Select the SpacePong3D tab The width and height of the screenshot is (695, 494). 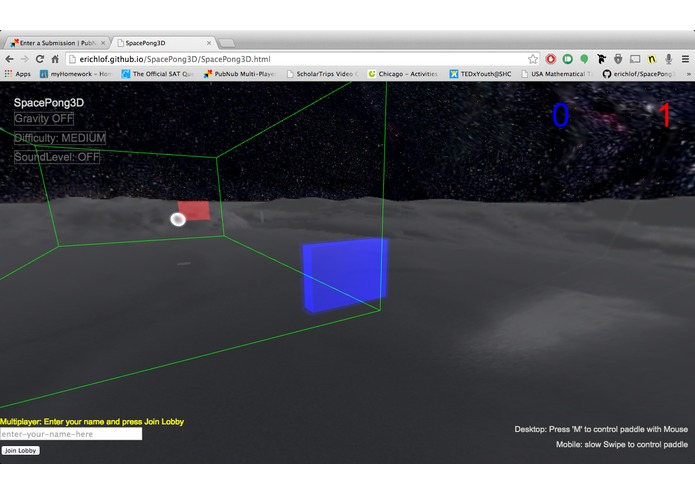point(163,43)
